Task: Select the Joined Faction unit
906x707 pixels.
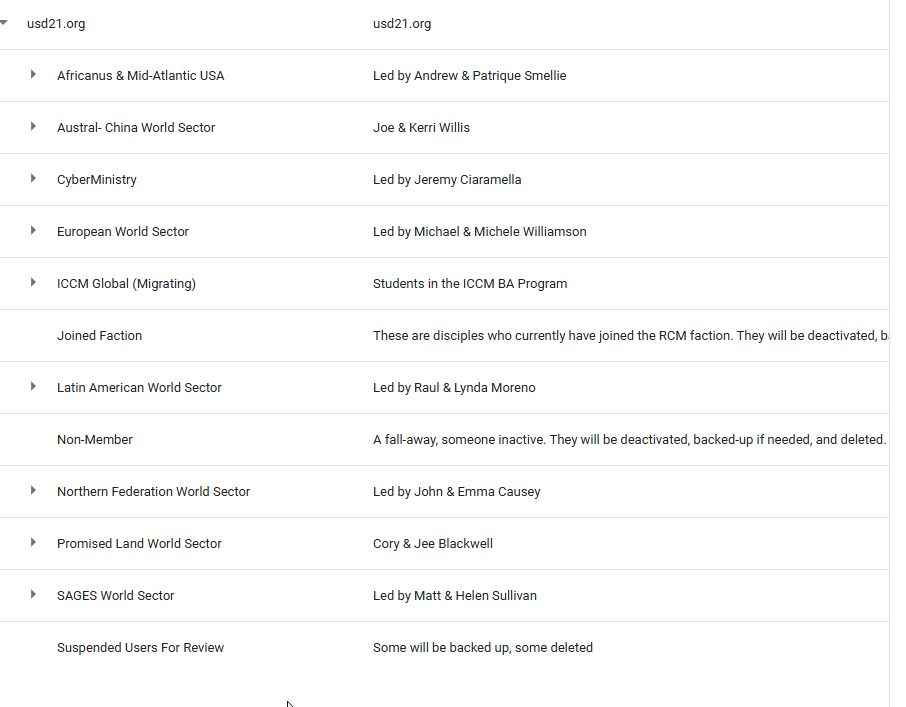Action: tap(99, 336)
